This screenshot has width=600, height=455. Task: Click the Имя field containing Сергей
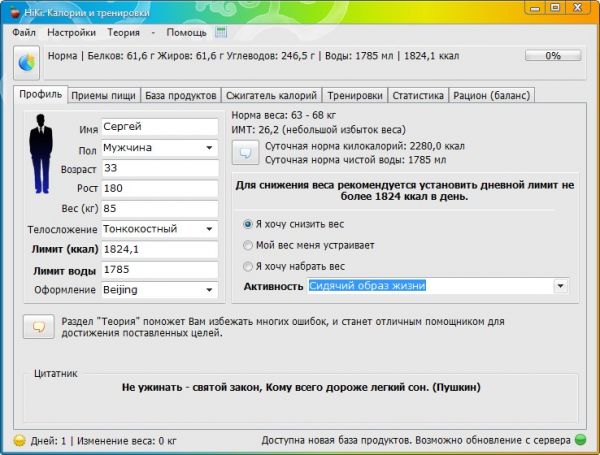(160, 127)
